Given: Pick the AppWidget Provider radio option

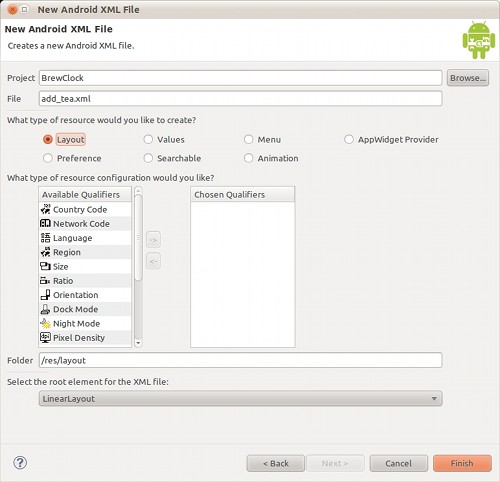Looking at the screenshot, I should [x=349, y=139].
